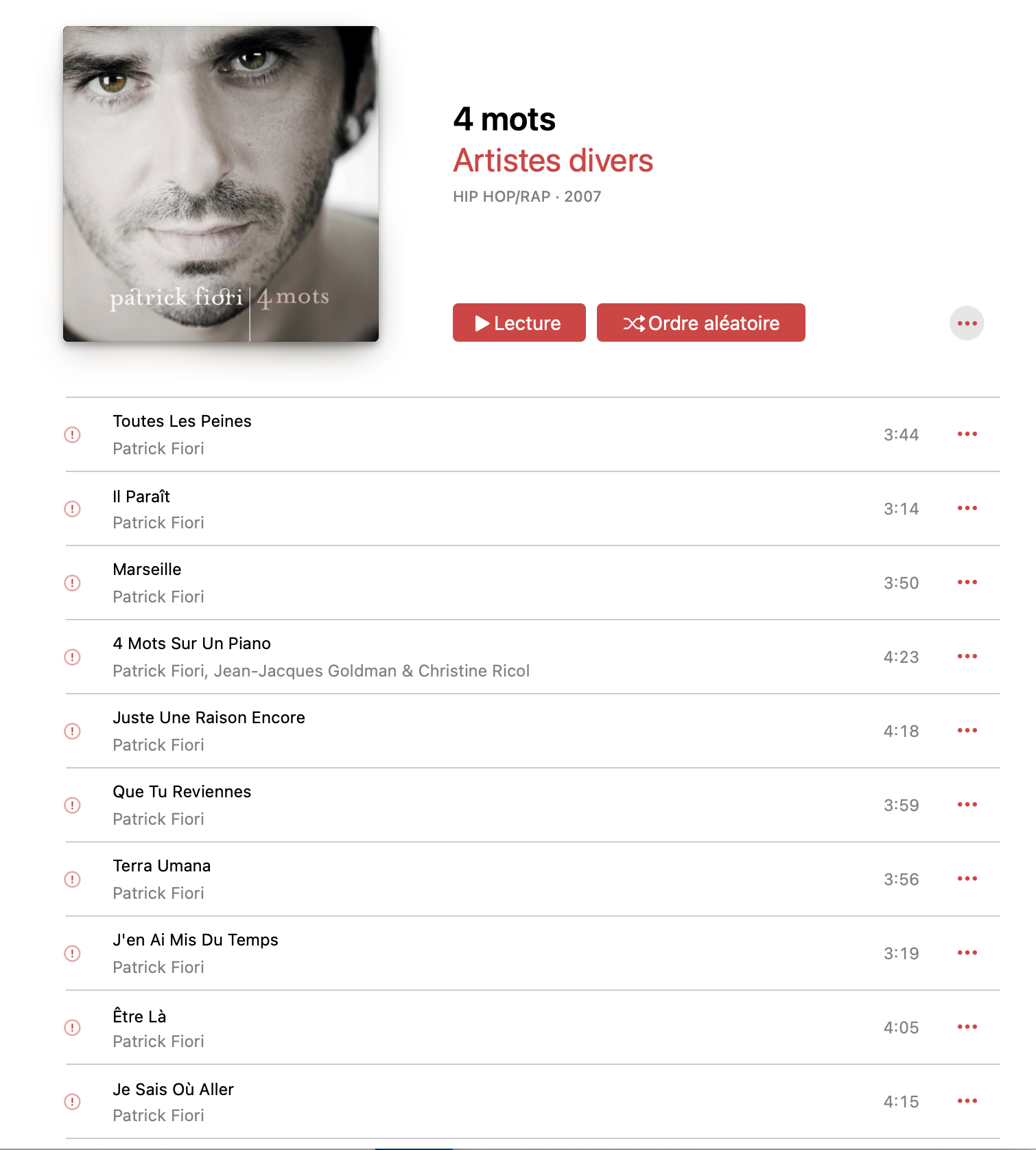Image resolution: width=1036 pixels, height=1150 pixels.
Task: Expand options menu for Juste Une Raison Encore
Action: pyautogui.click(x=967, y=730)
